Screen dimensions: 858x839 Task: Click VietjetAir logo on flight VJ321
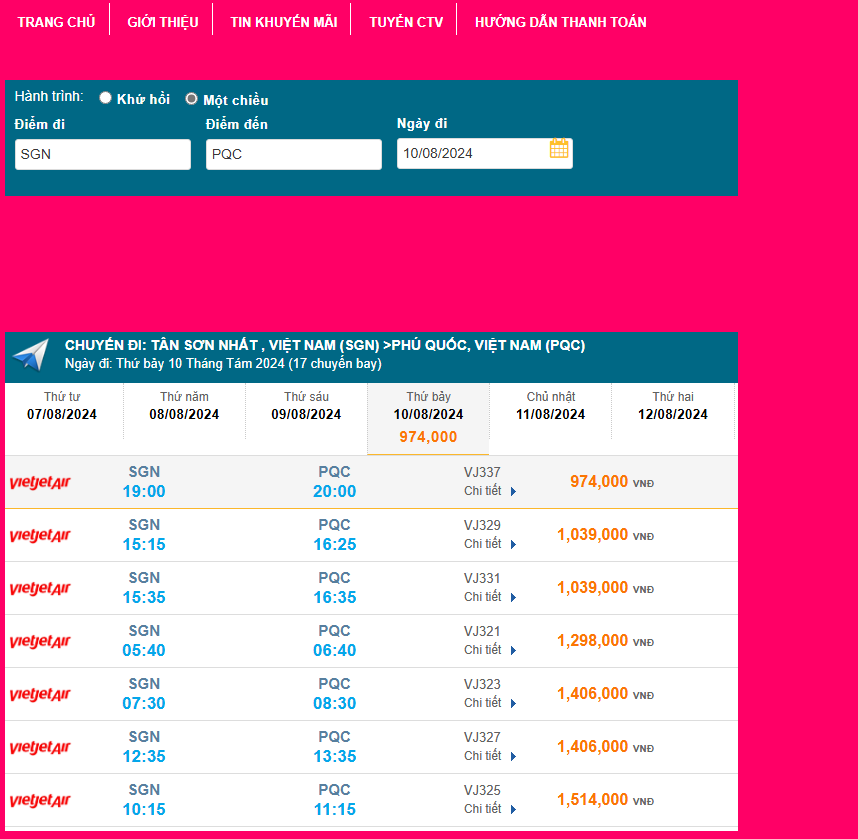[x=40, y=642]
